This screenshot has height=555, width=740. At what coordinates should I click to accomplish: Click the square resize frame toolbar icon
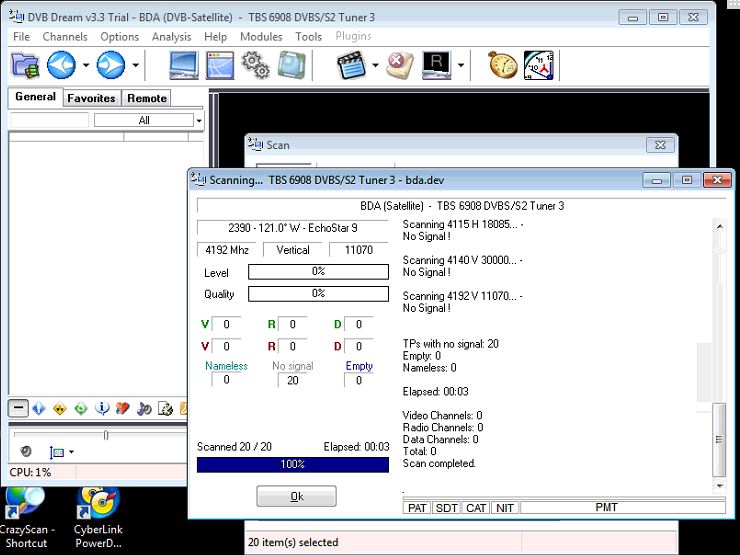point(292,65)
